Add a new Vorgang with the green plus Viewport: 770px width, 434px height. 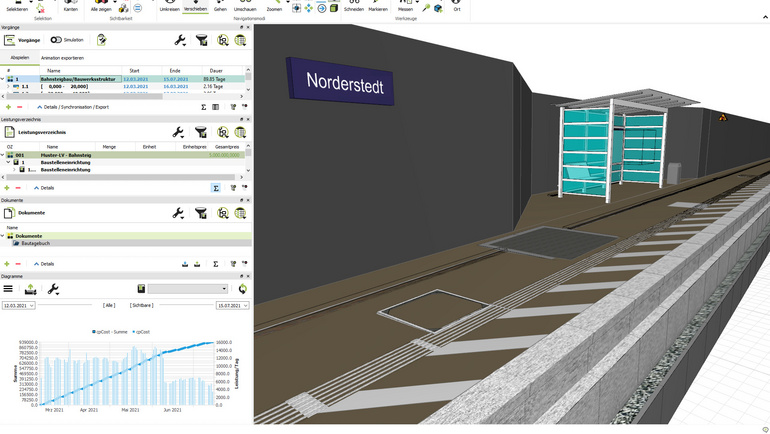tap(8, 107)
